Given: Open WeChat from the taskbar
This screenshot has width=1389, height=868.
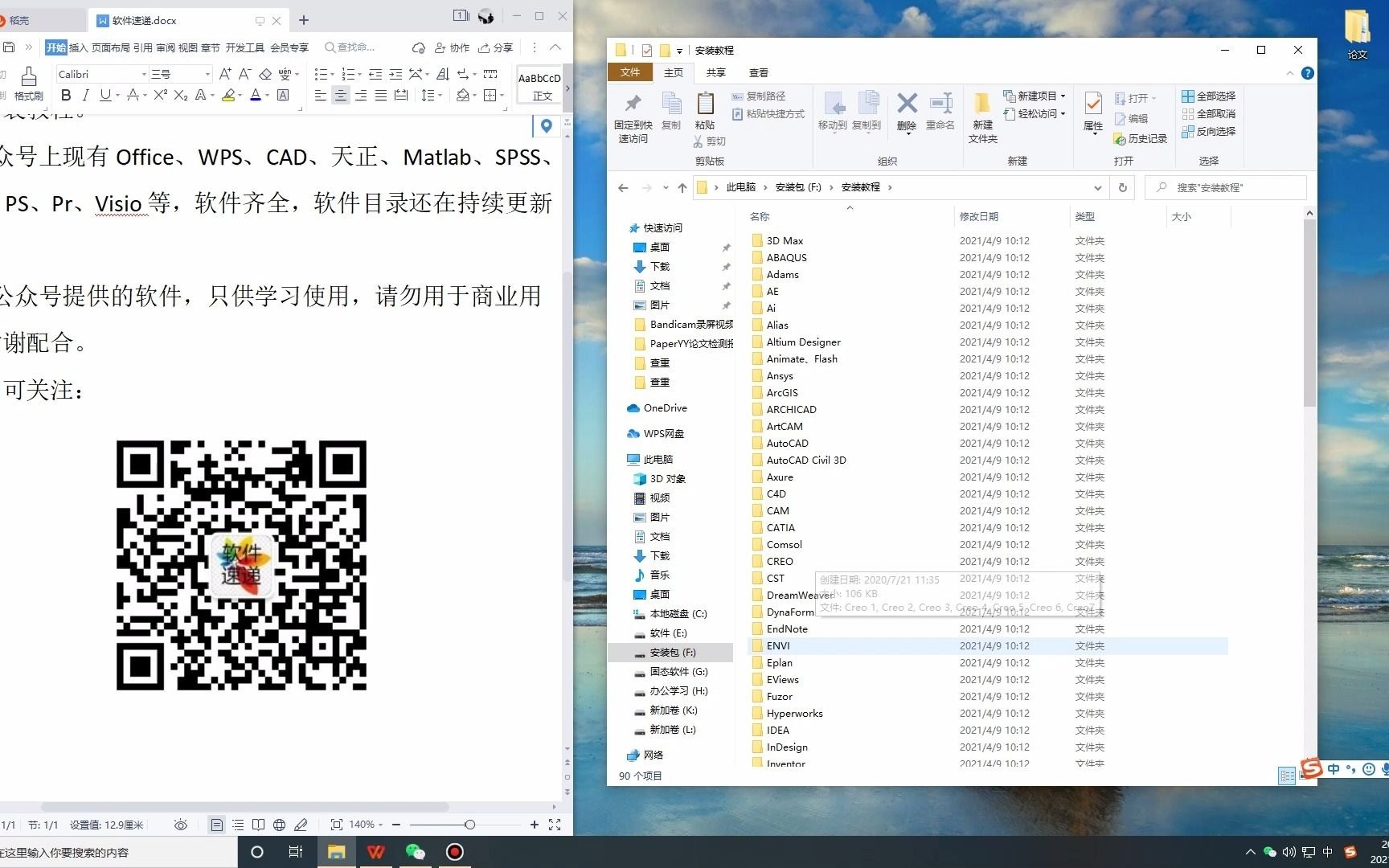Looking at the screenshot, I should click(415, 851).
